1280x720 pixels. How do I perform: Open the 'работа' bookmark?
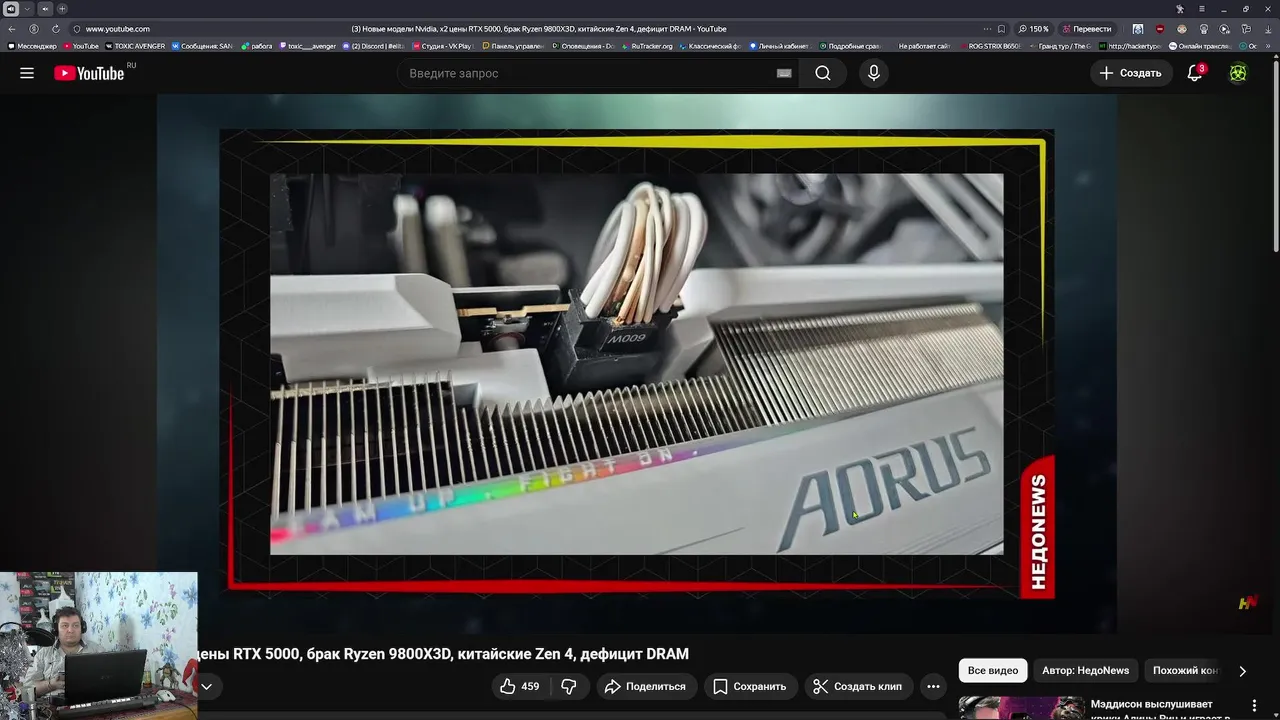click(257, 46)
